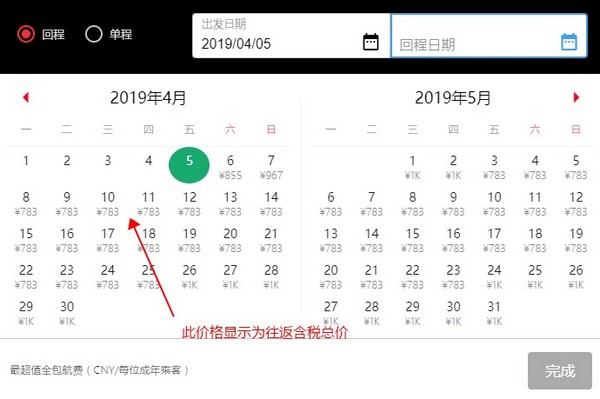Select the 单程 one-way radio button
This screenshot has height=399, width=600.
click(x=94, y=34)
